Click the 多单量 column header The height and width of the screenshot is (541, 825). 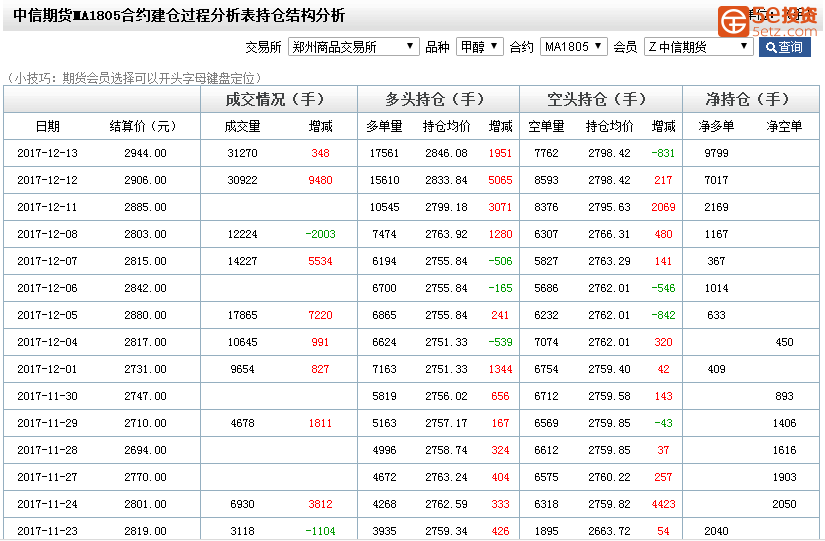coord(384,126)
